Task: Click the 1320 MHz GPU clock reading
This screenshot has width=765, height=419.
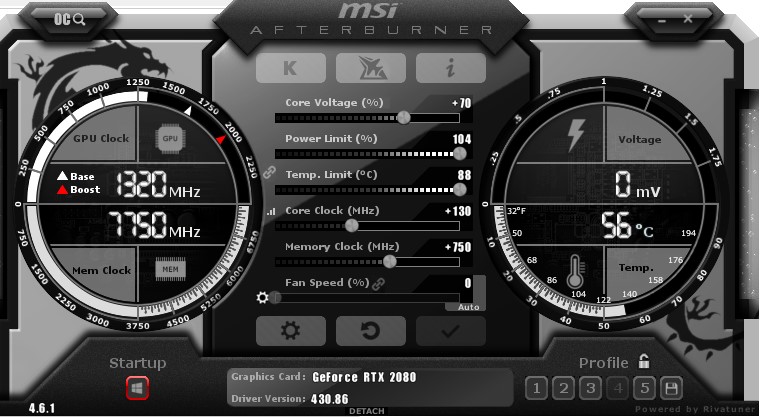Action: click(x=158, y=184)
